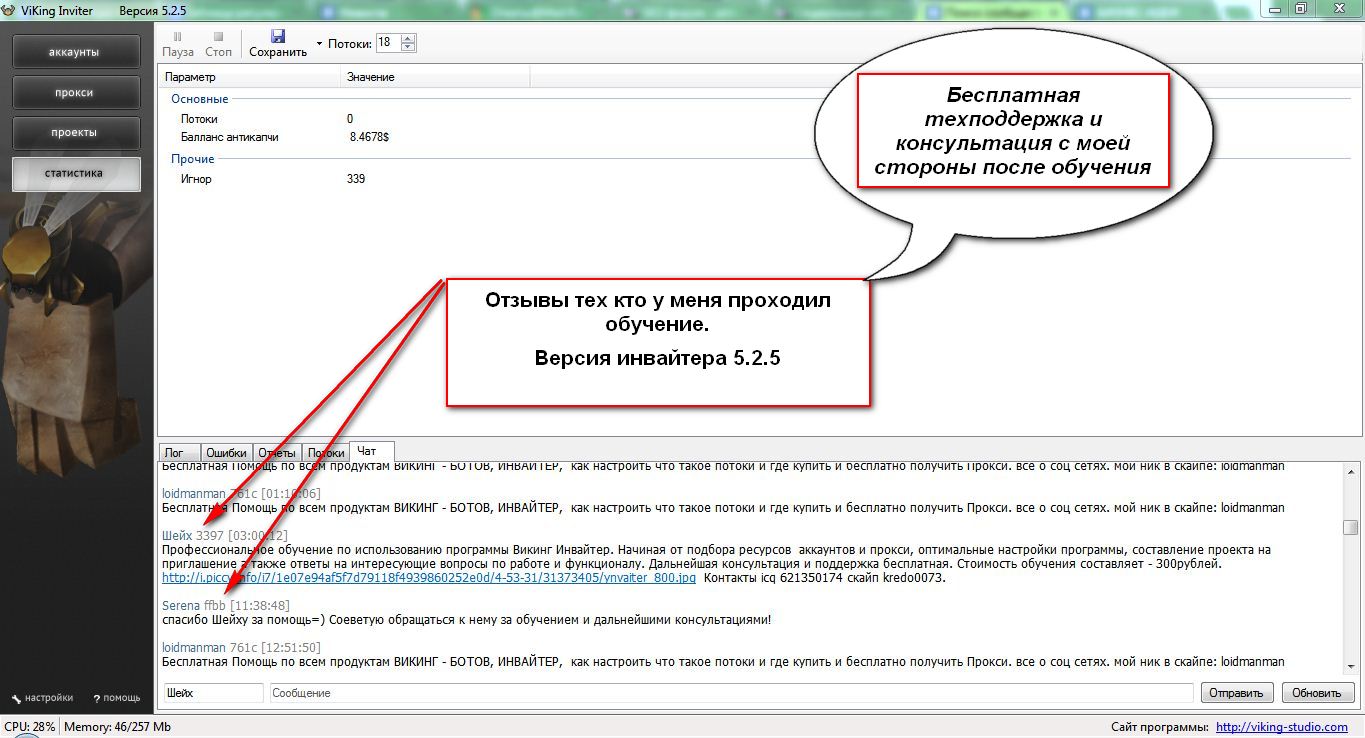Click the ViKing Inviter title bar icon

click(x=10, y=9)
